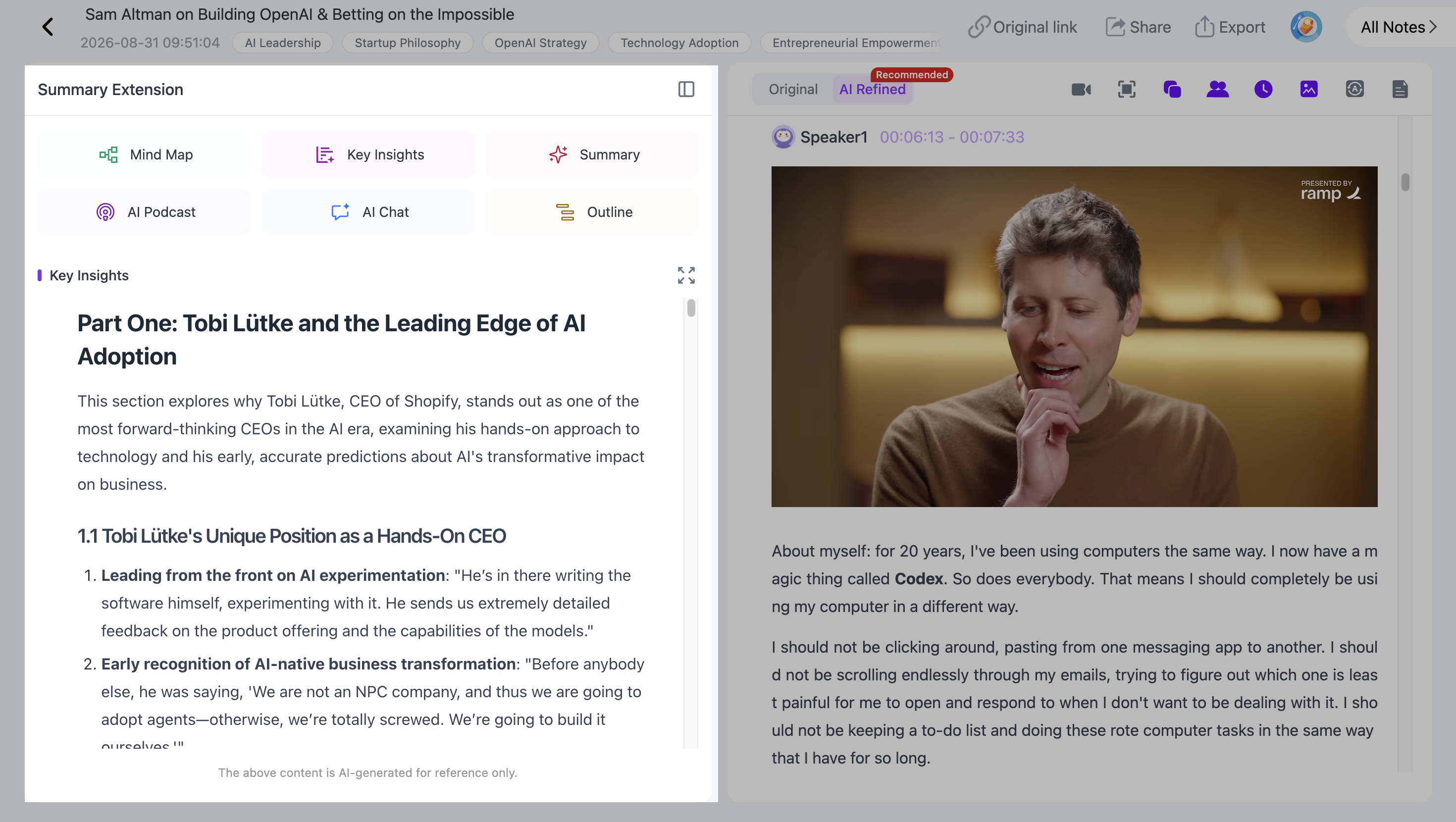This screenshot has width=1456, height=822.
Task: Click the Share button
Action: tap(1138, 27)
